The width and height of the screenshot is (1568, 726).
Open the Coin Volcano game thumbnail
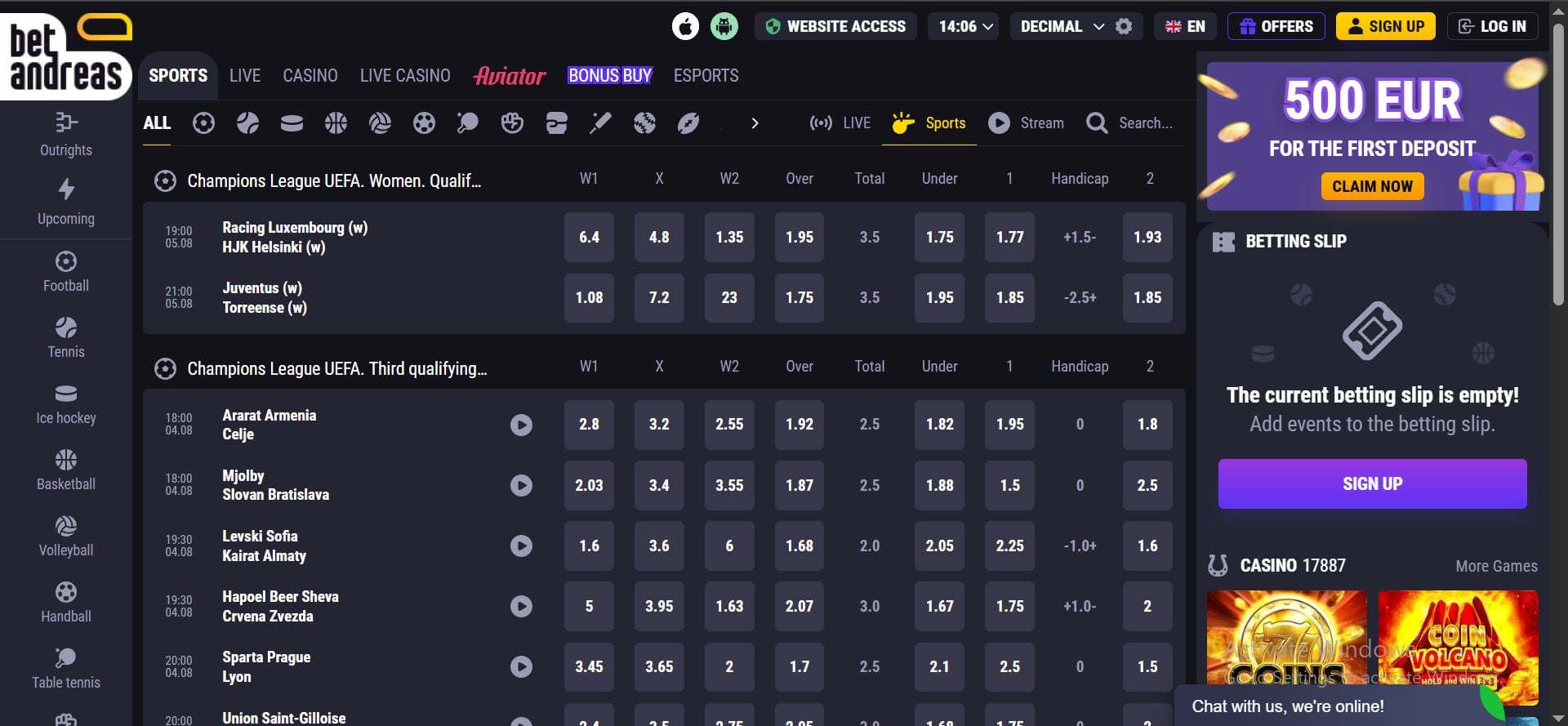pos(1458,648)
